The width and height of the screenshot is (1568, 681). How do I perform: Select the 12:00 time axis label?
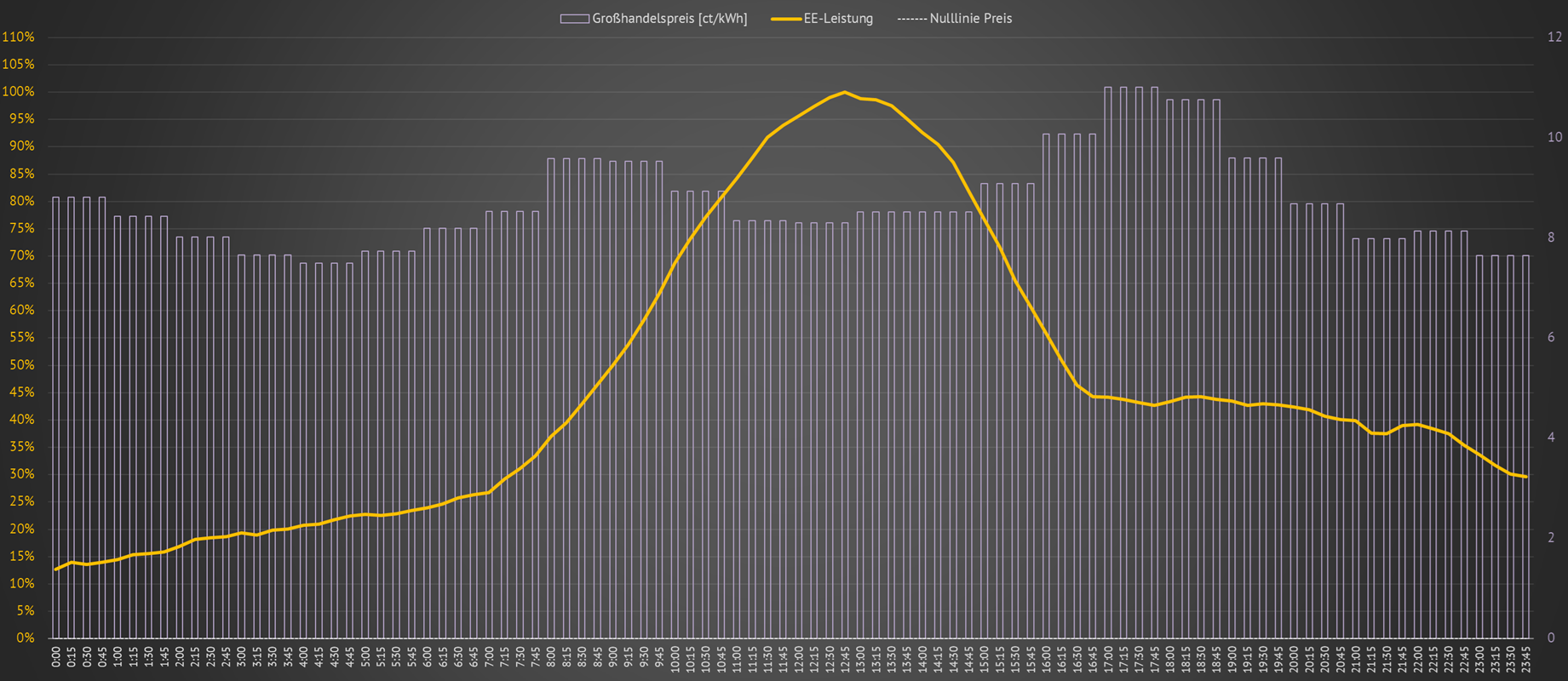pyautogui.click(x=799, y=659)
